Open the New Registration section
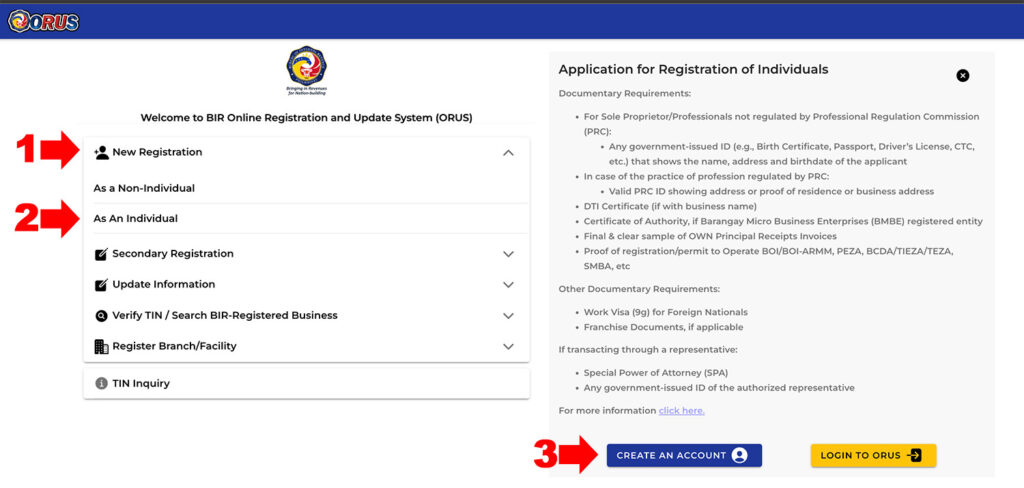Viewport: 1024px width, 488px height. click(306, 153)
